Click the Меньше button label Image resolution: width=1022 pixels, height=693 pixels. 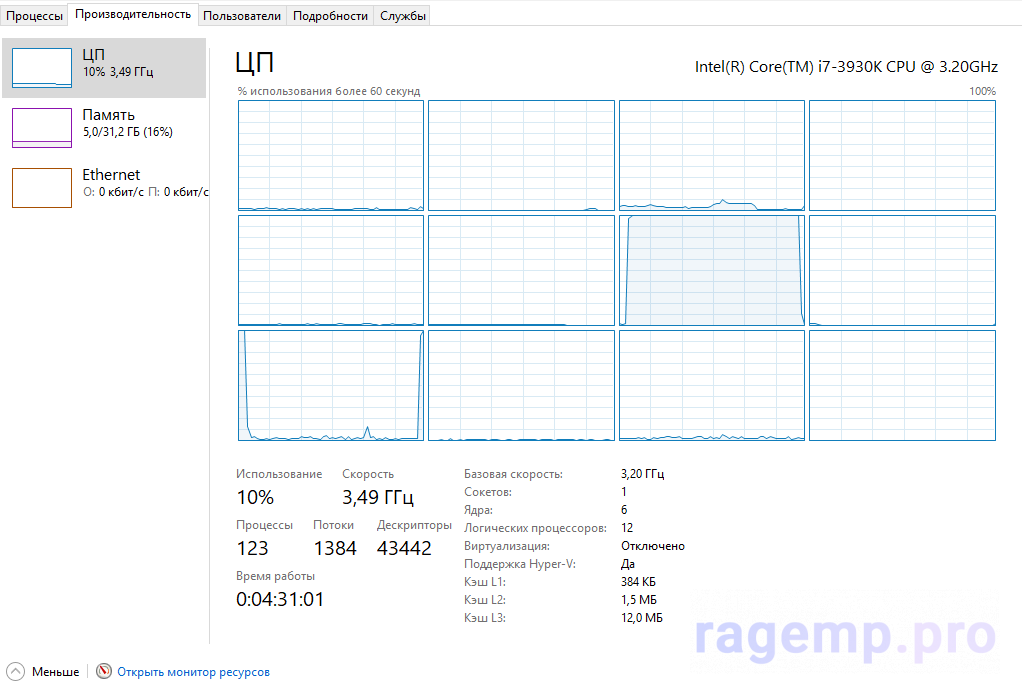point(55,672)
